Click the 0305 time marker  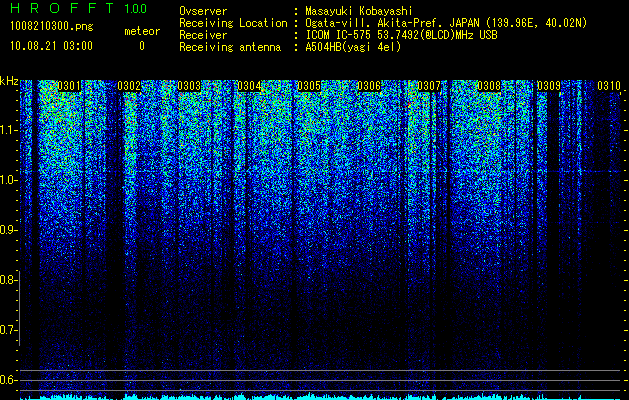click(309, 86)
